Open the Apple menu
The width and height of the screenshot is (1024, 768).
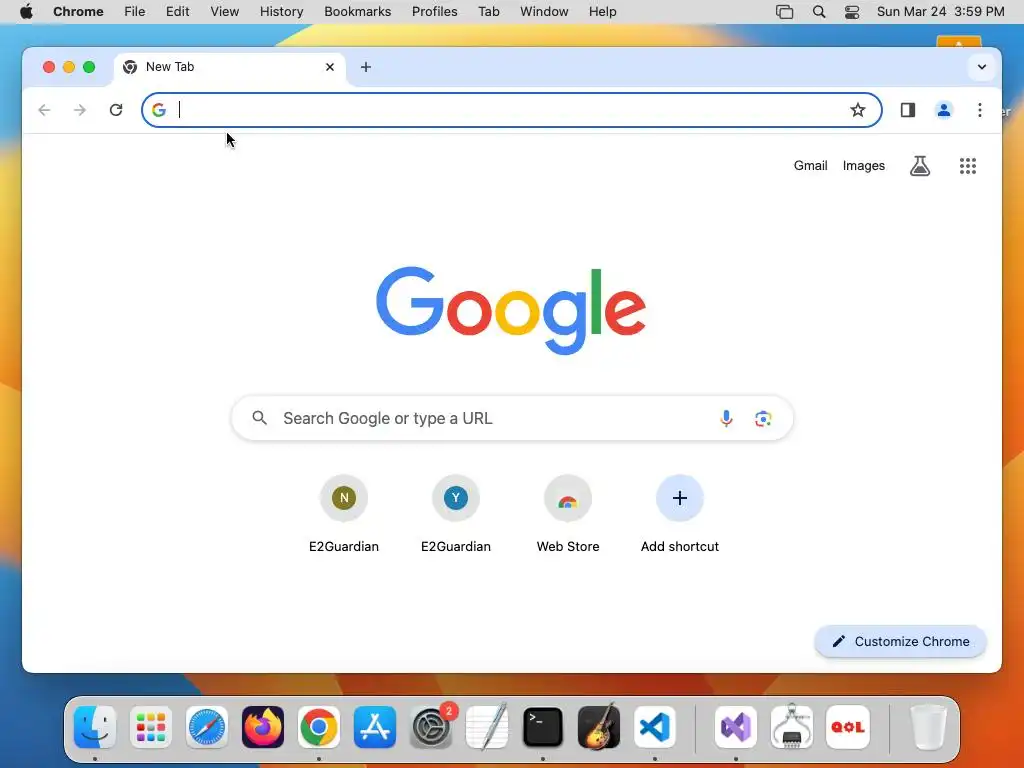(26, 12)
